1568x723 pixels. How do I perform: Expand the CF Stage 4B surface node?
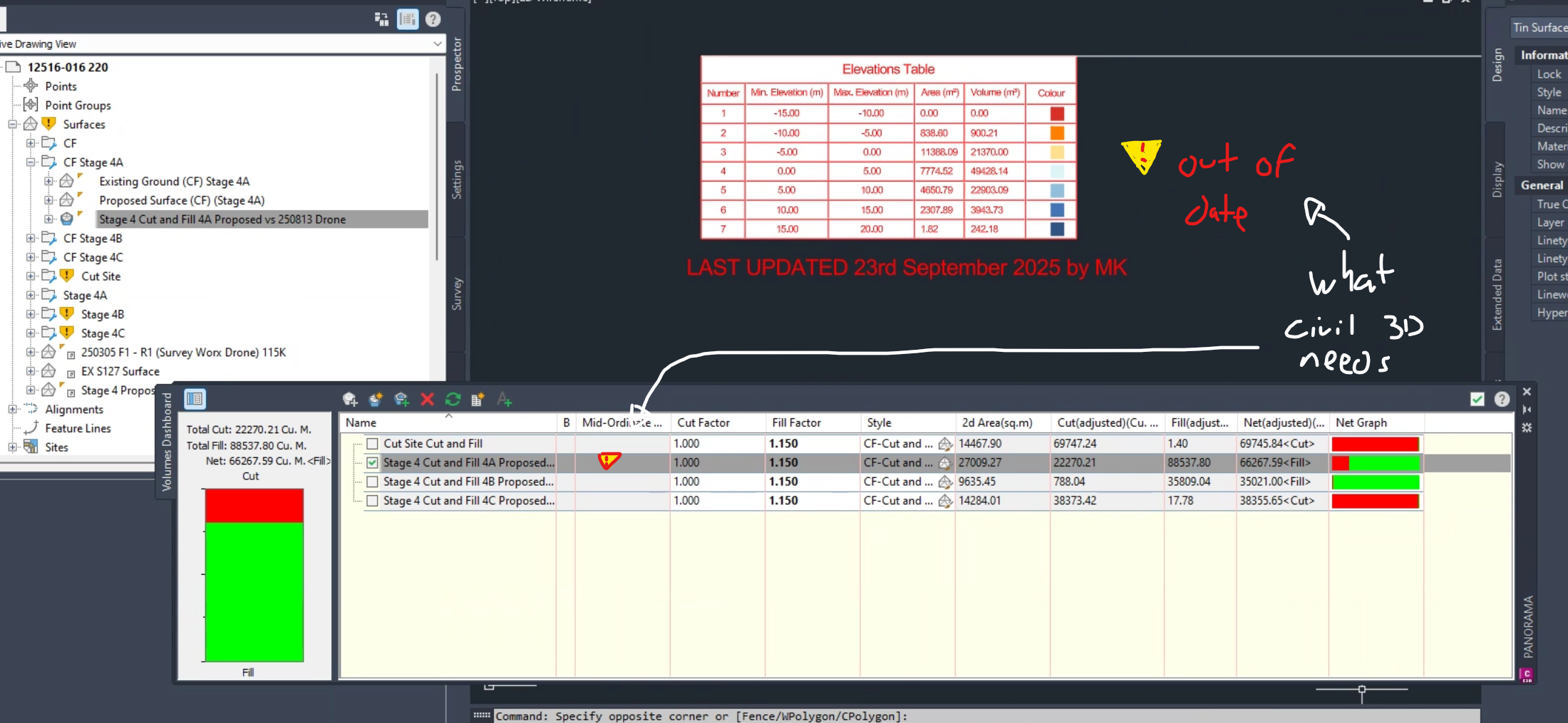(x=30, y=238)
